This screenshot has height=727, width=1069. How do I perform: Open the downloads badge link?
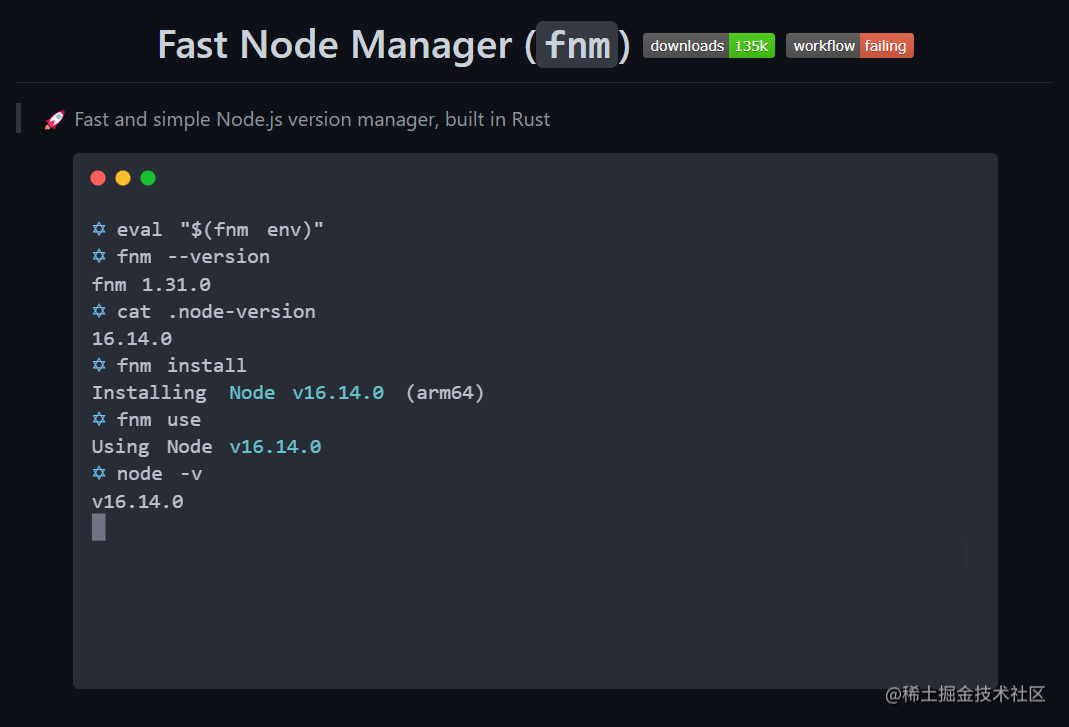pos(708,45)
